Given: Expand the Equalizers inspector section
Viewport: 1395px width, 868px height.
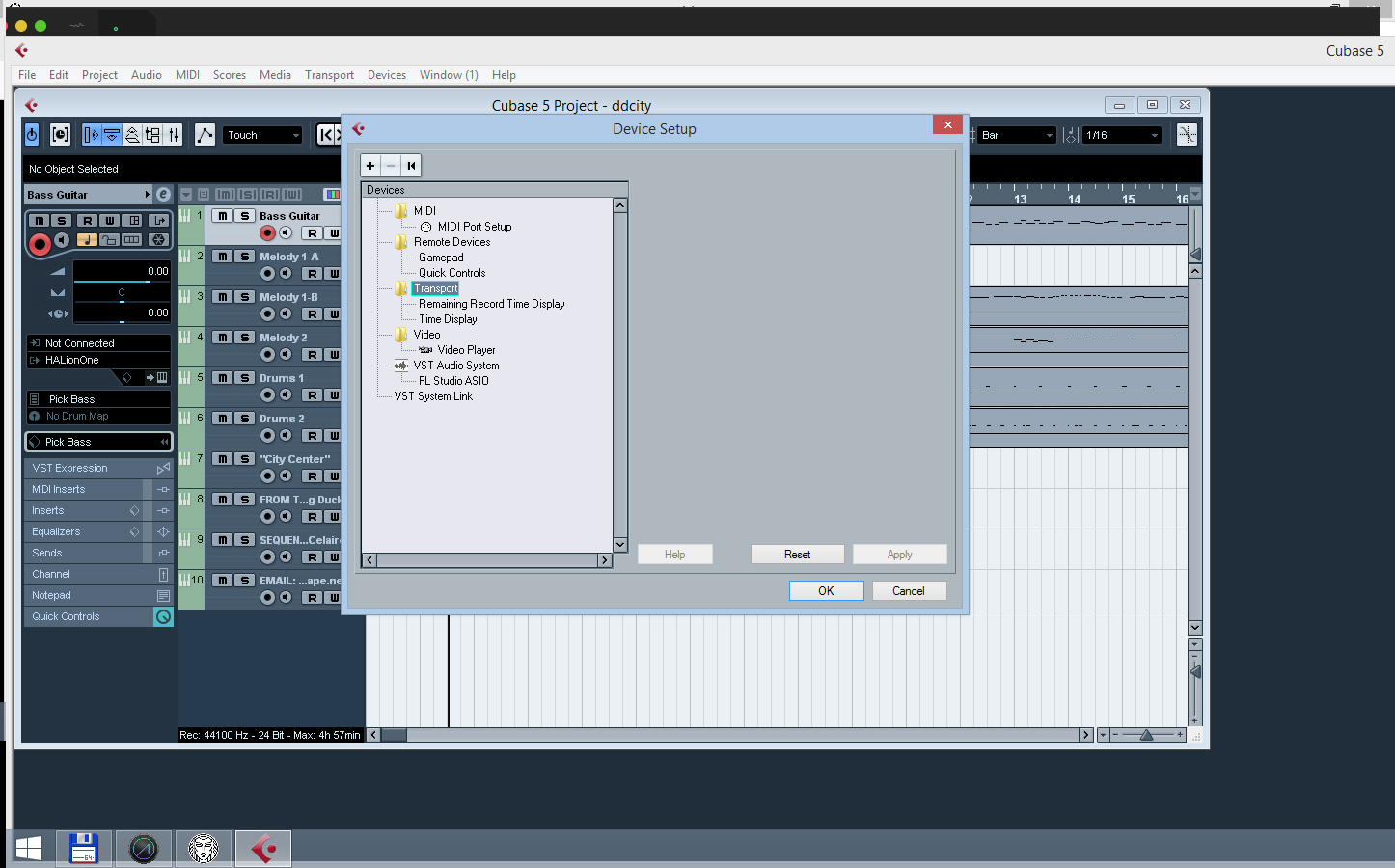Looking at the screenshot, I should click(85, 531).
